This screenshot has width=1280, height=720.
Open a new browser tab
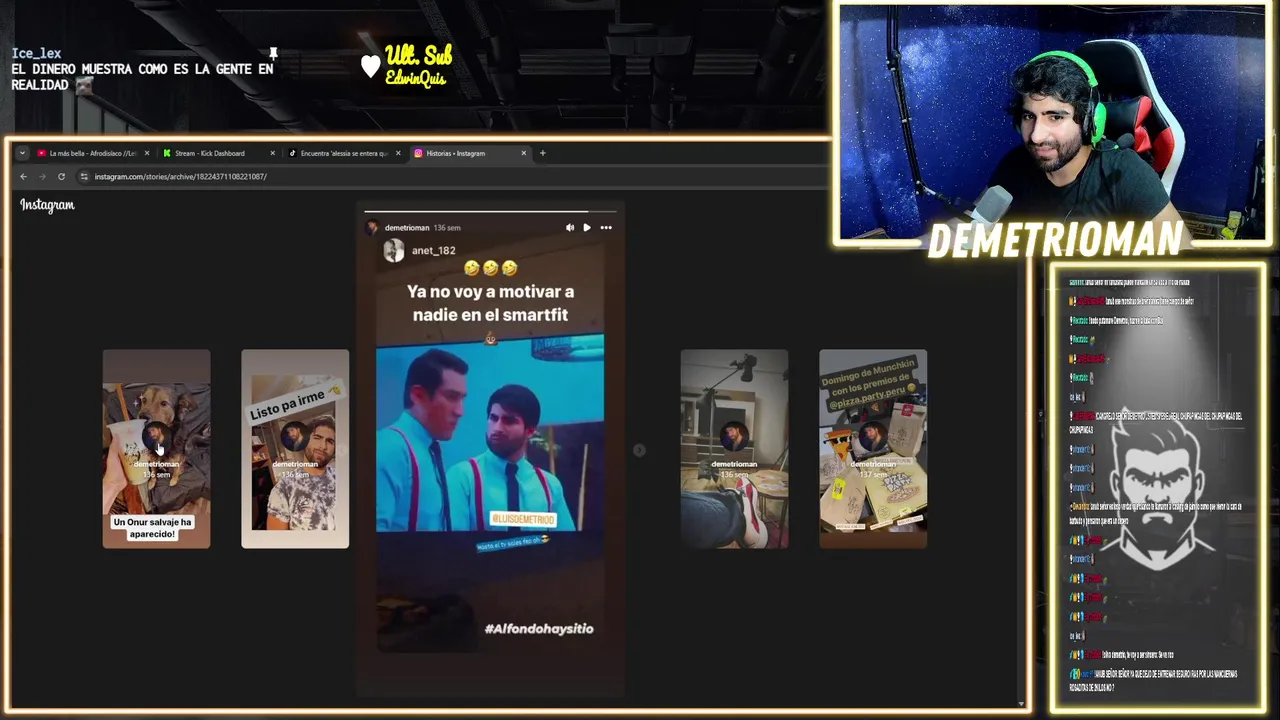(543, 153)
